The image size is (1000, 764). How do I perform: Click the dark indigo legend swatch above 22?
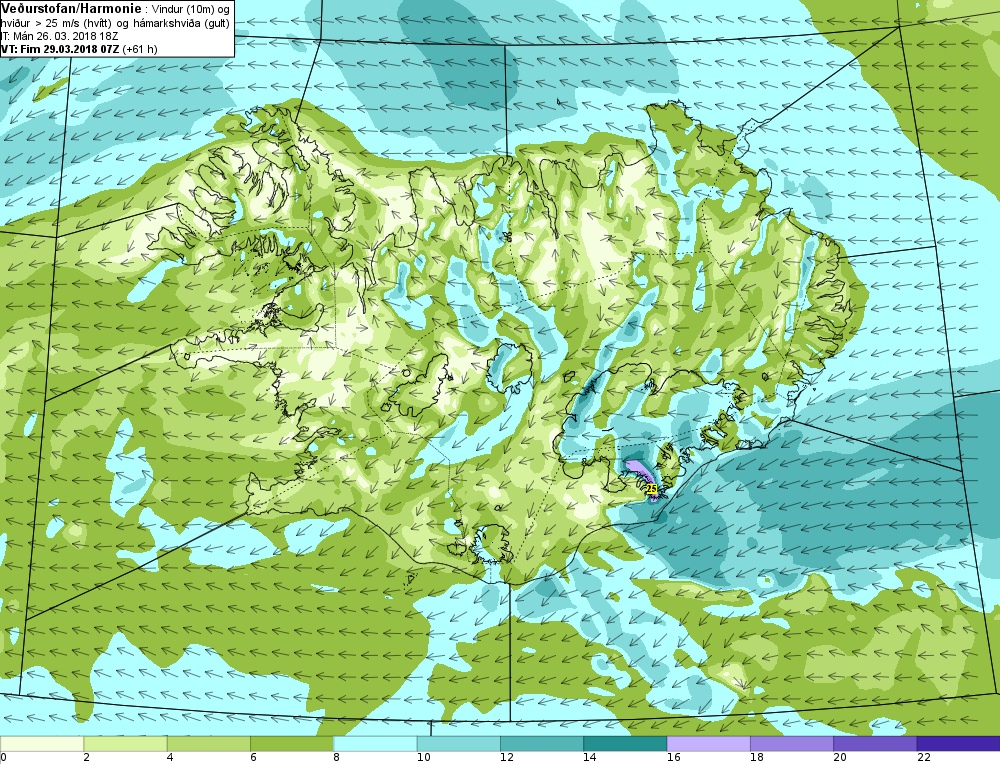(x=958, y=744)
